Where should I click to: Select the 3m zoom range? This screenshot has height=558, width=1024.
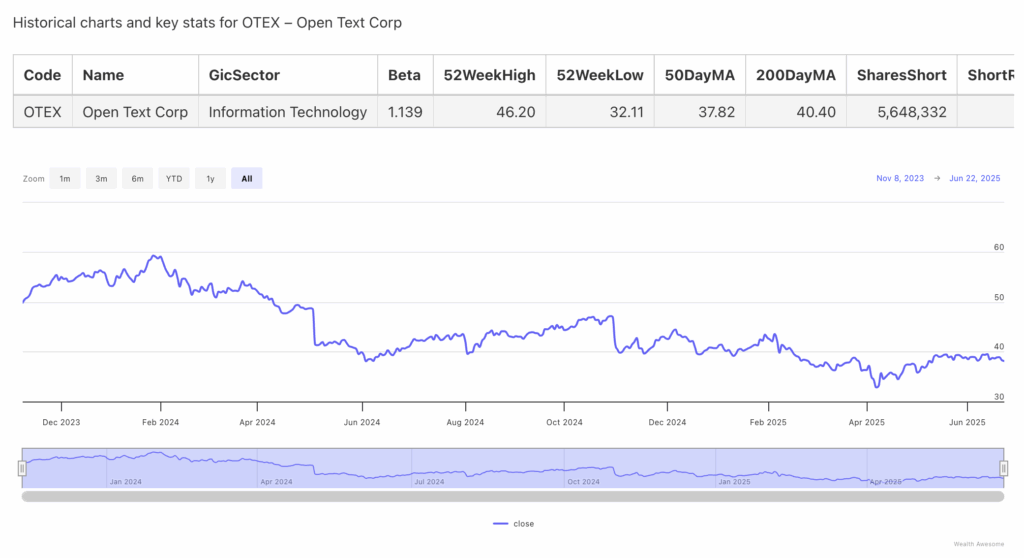coord(101,178)
